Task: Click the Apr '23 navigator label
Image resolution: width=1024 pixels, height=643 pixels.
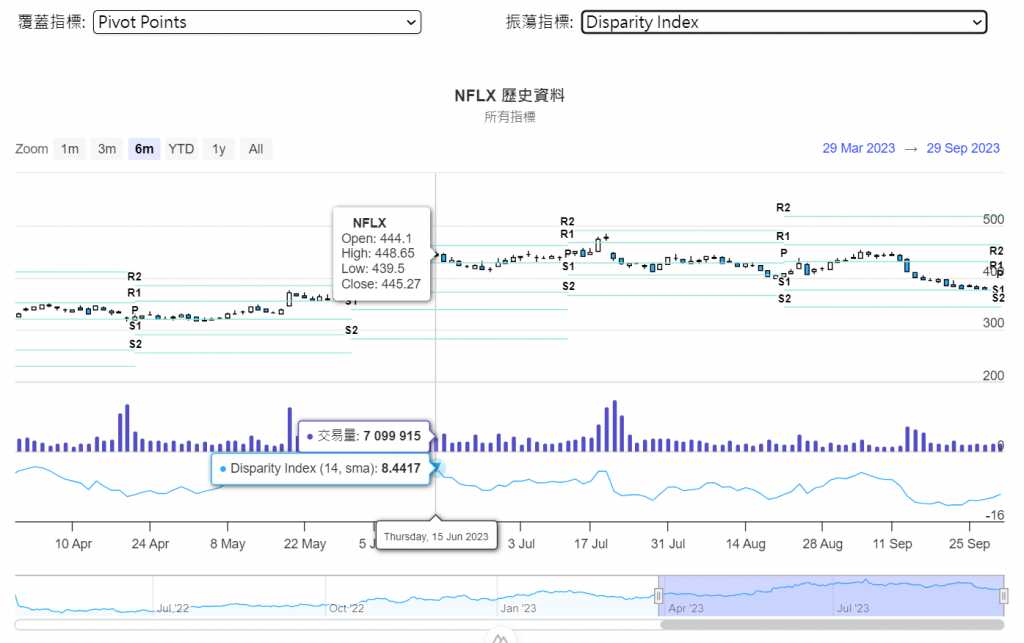Action: click(x=686, y=608)
